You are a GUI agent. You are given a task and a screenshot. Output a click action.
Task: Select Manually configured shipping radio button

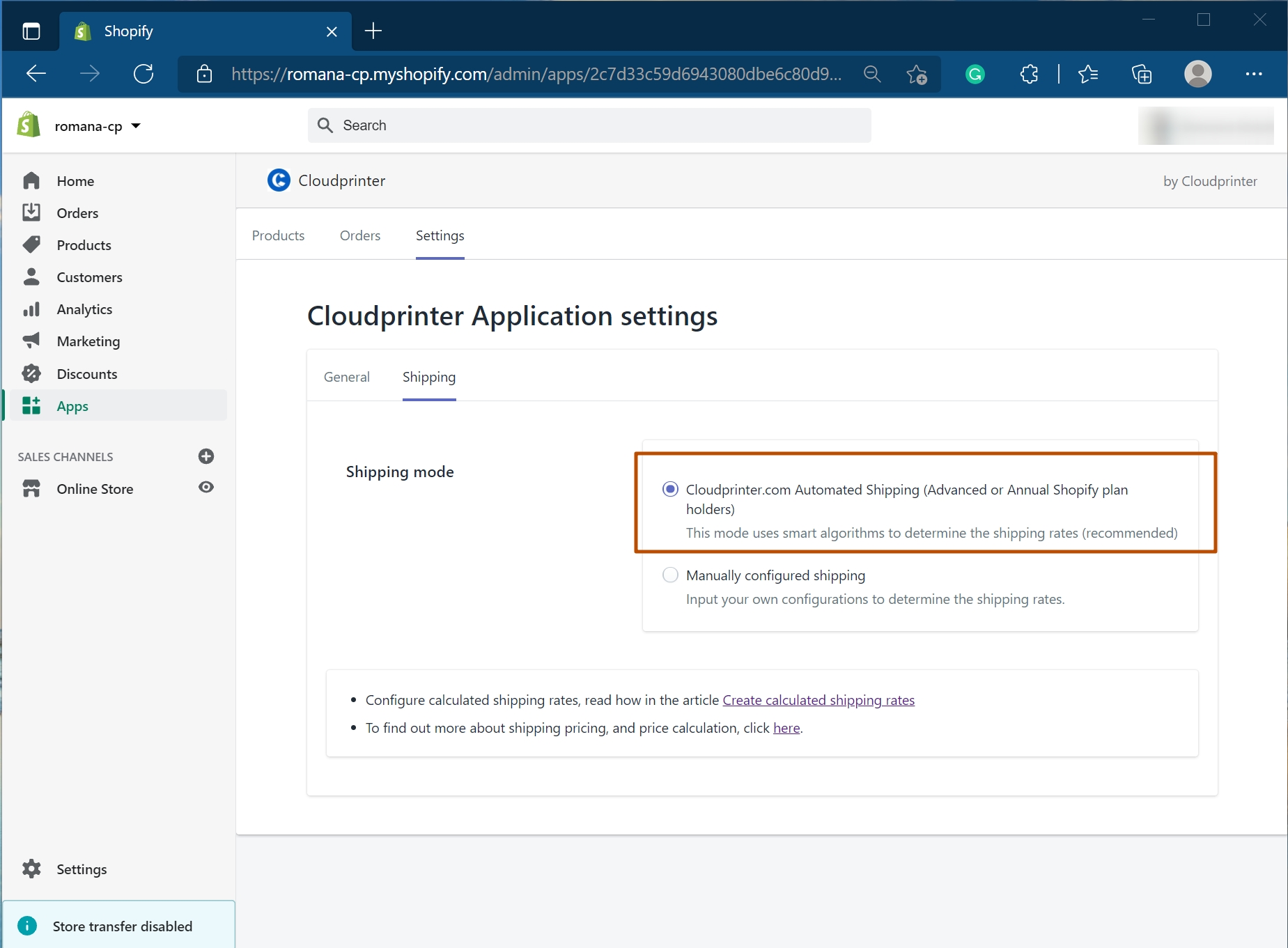670,575
